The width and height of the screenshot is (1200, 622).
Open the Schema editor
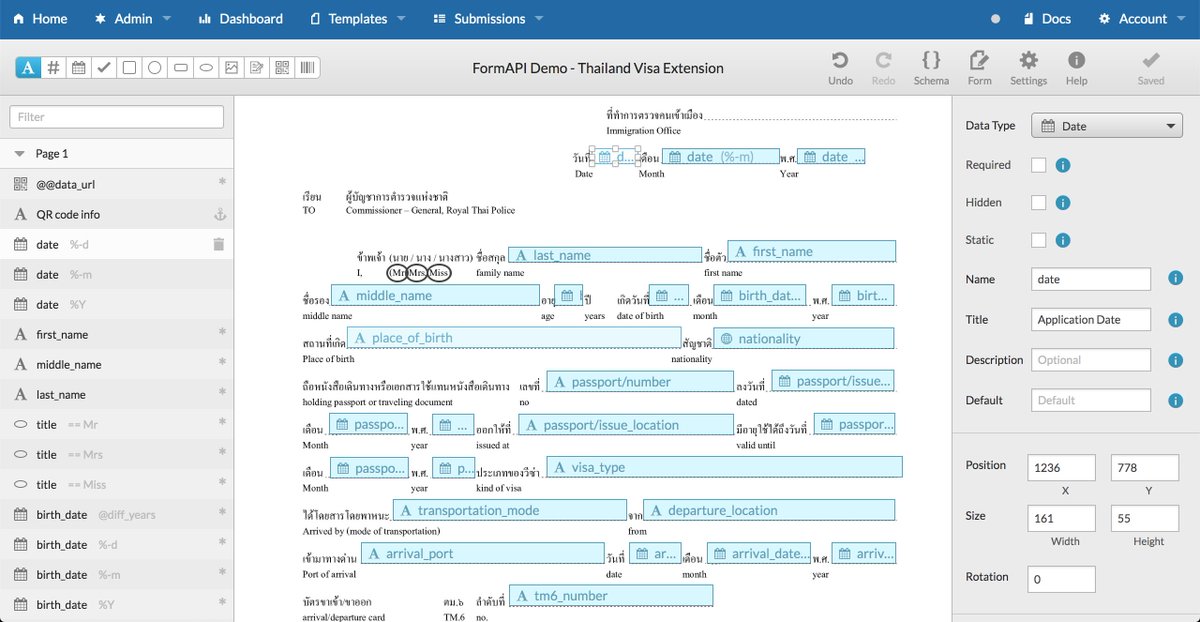coord(931,68)
